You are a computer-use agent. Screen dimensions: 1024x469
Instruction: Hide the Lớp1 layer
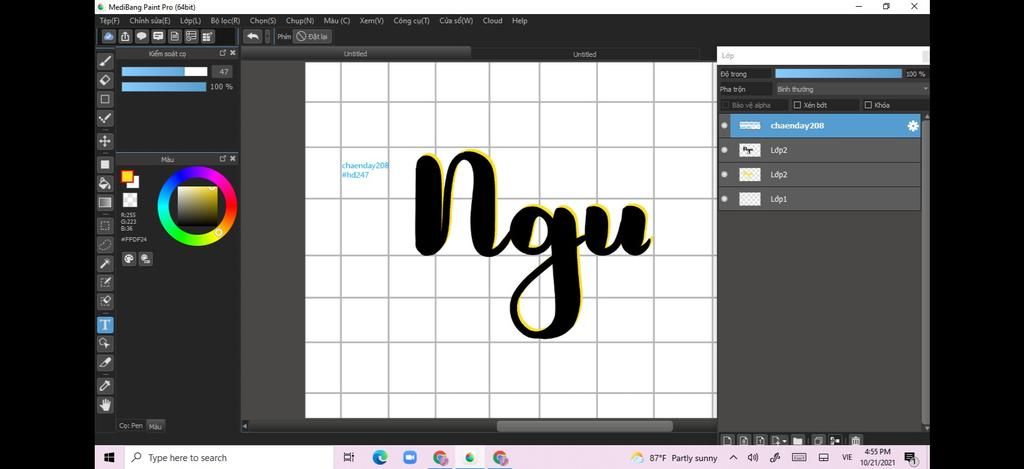(724, 199)
